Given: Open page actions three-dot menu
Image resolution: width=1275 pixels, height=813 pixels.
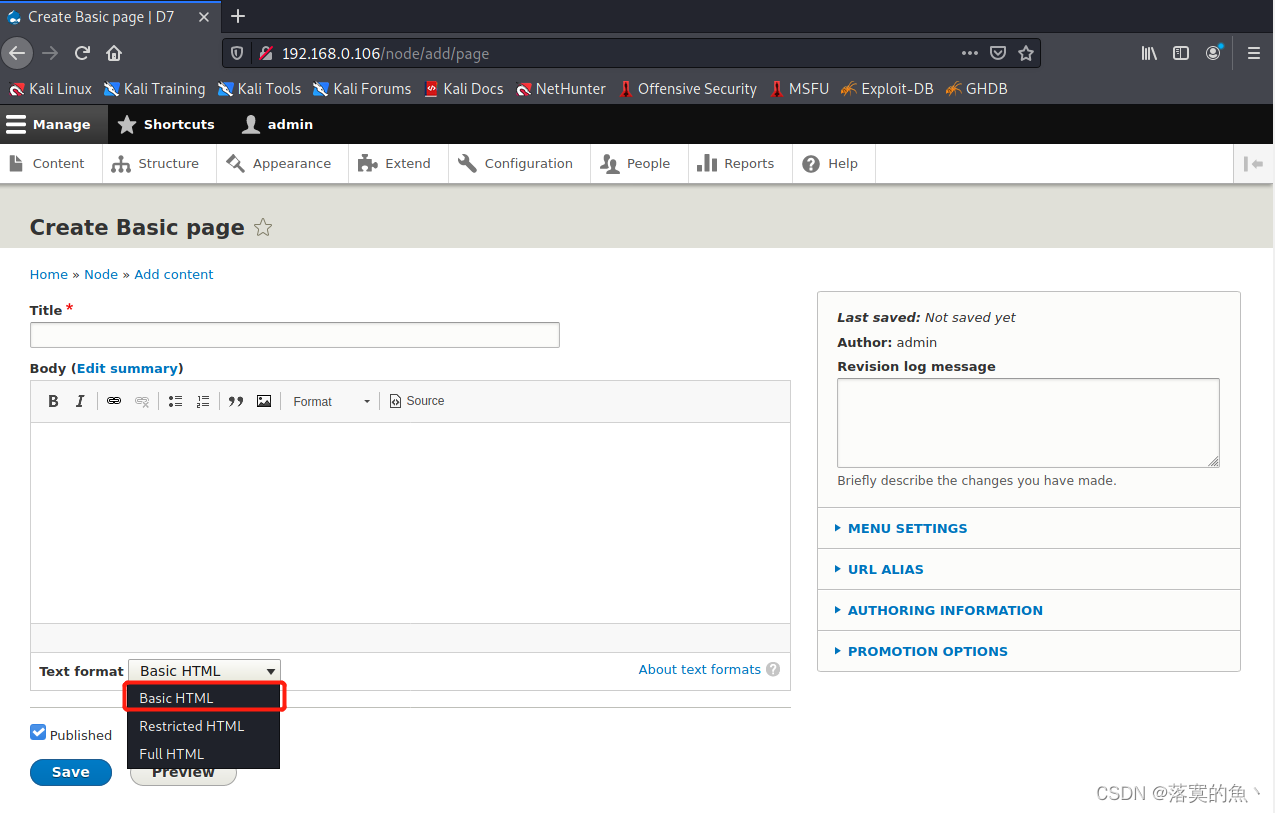Looking at the screenshot, I should (970, 53).
